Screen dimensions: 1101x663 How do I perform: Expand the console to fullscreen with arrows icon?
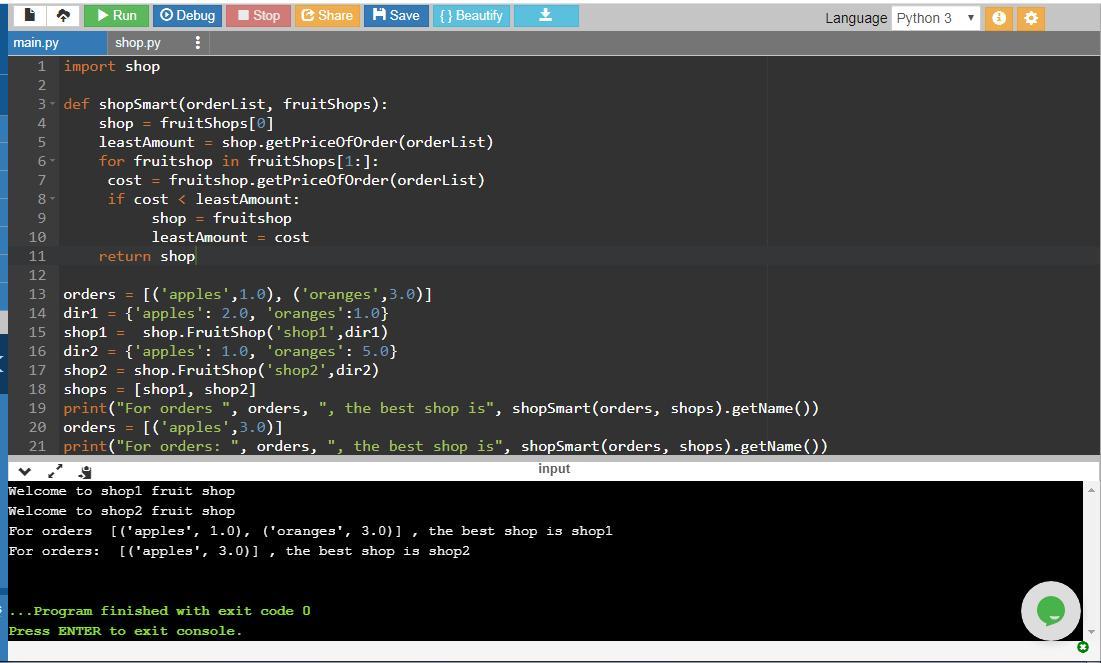pyautogui.click(x=55, y=471)
